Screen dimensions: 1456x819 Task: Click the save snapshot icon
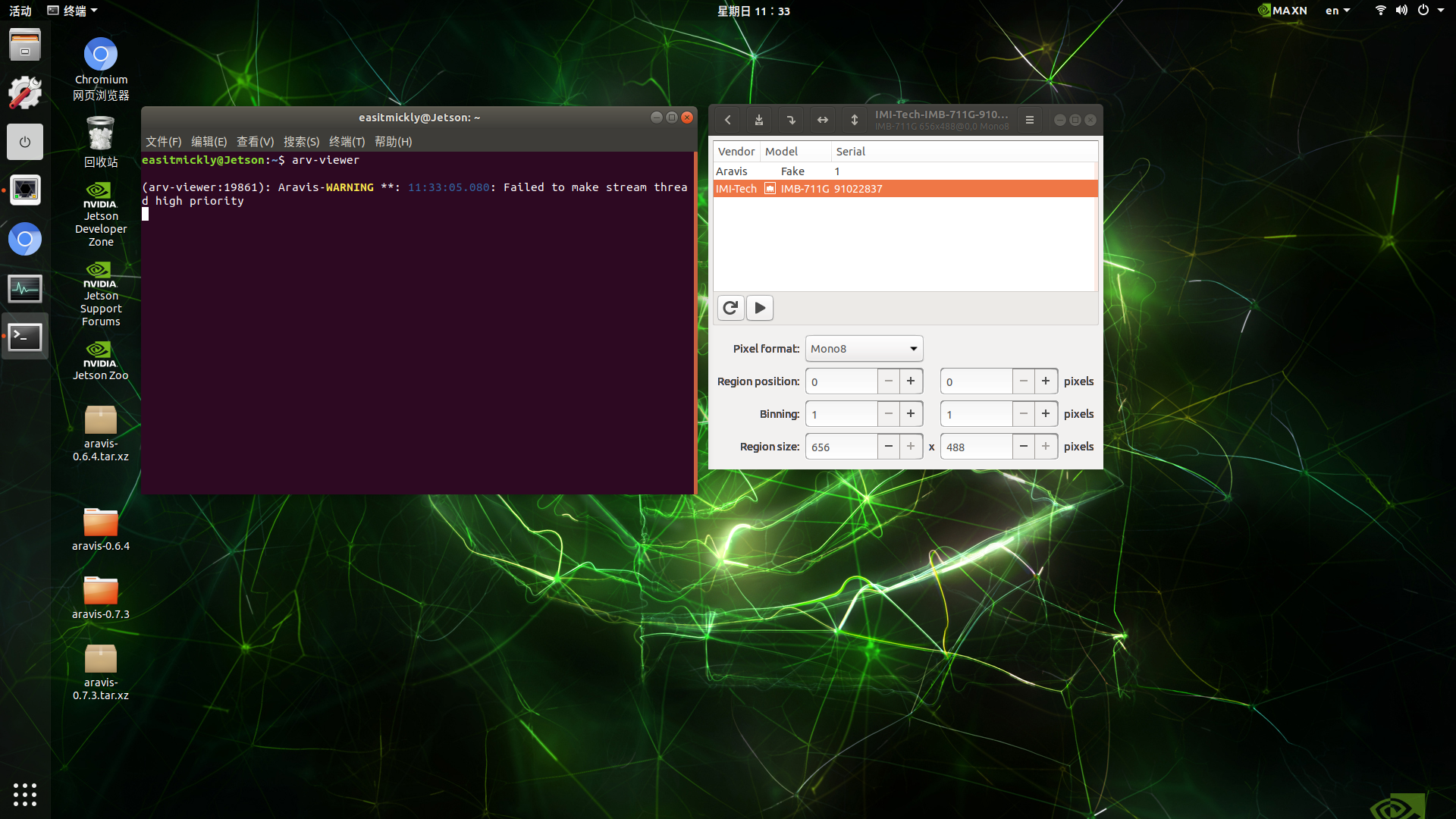tap(759, 120)
